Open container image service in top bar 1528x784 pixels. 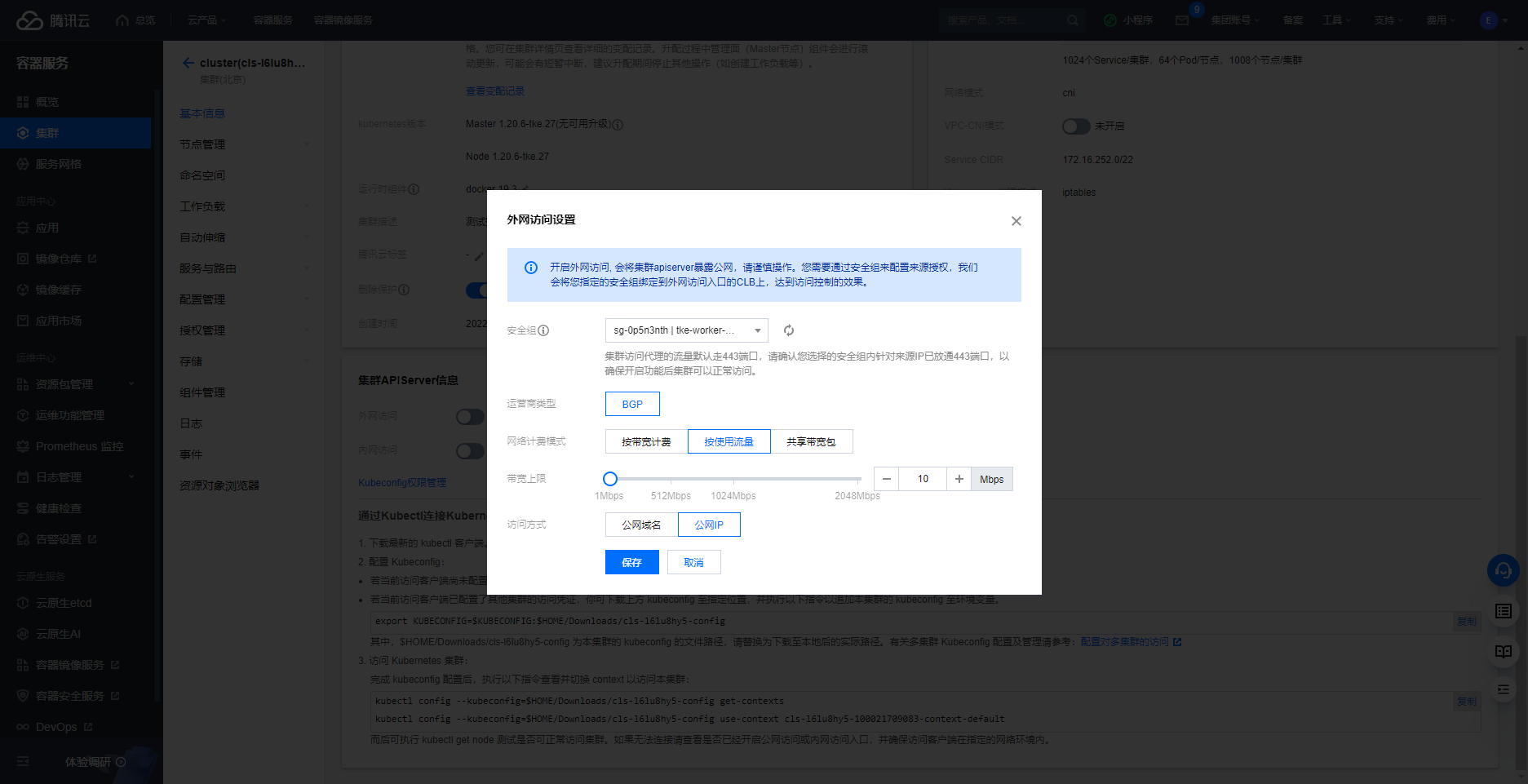[343, 20]
